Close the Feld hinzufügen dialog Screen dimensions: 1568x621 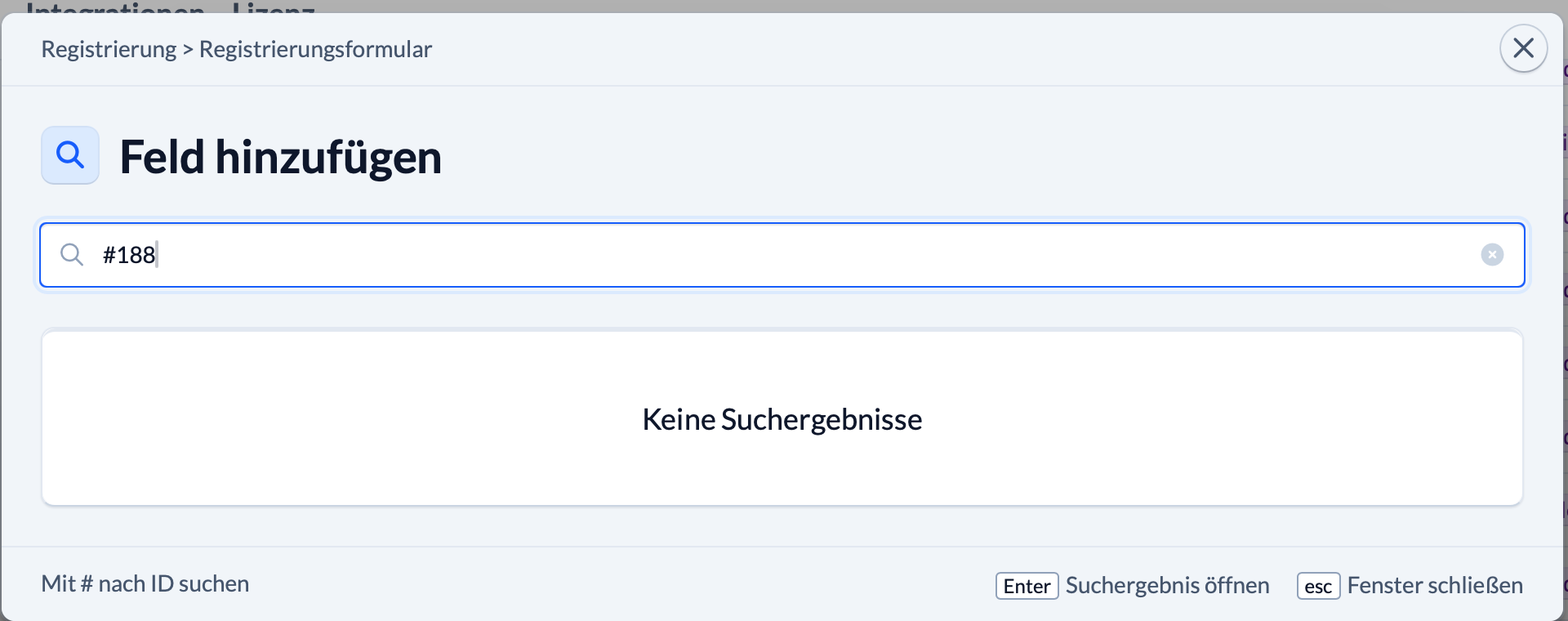[1523, 49]
